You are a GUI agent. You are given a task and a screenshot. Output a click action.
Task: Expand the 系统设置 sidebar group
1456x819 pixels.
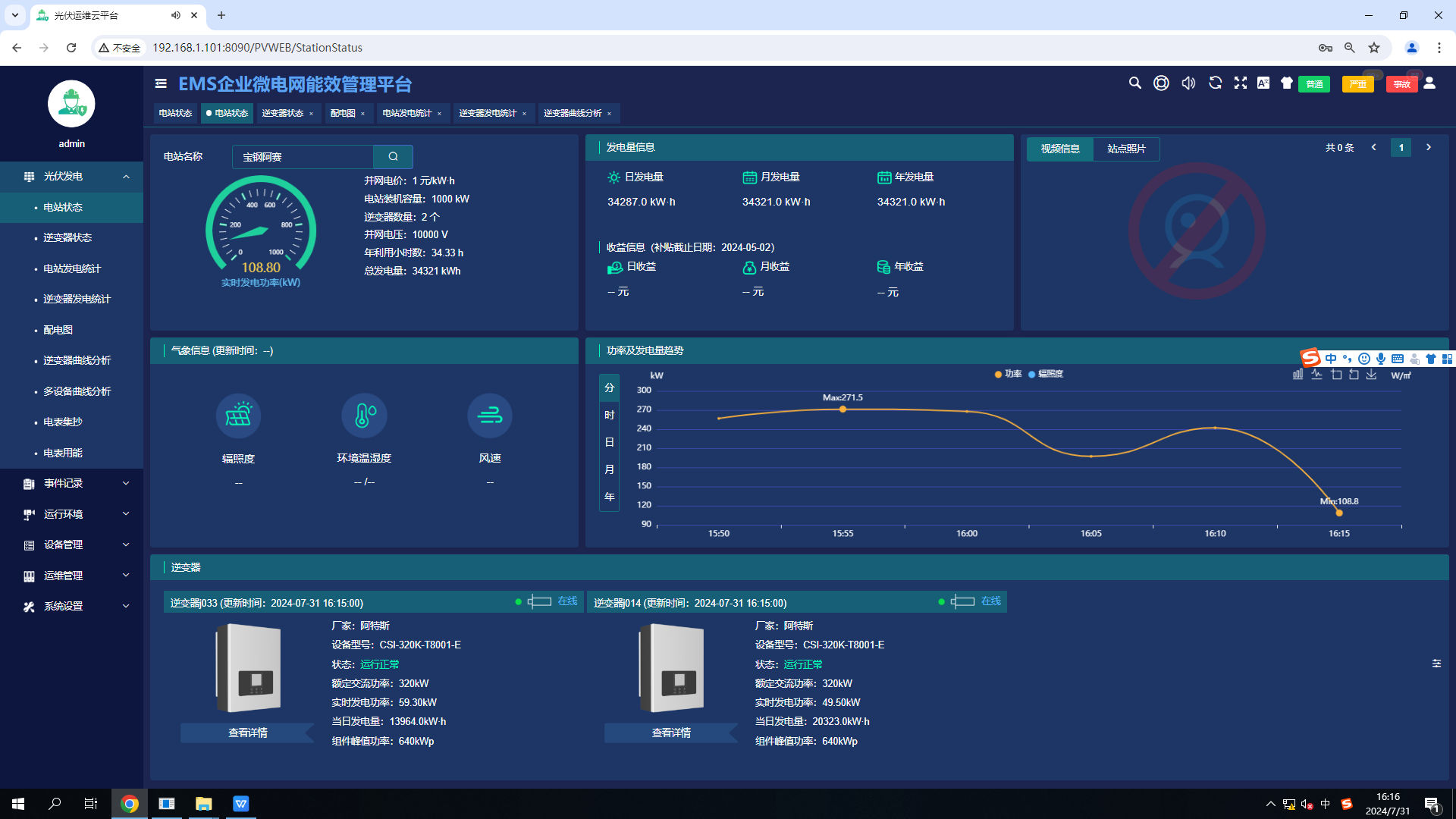71,607
